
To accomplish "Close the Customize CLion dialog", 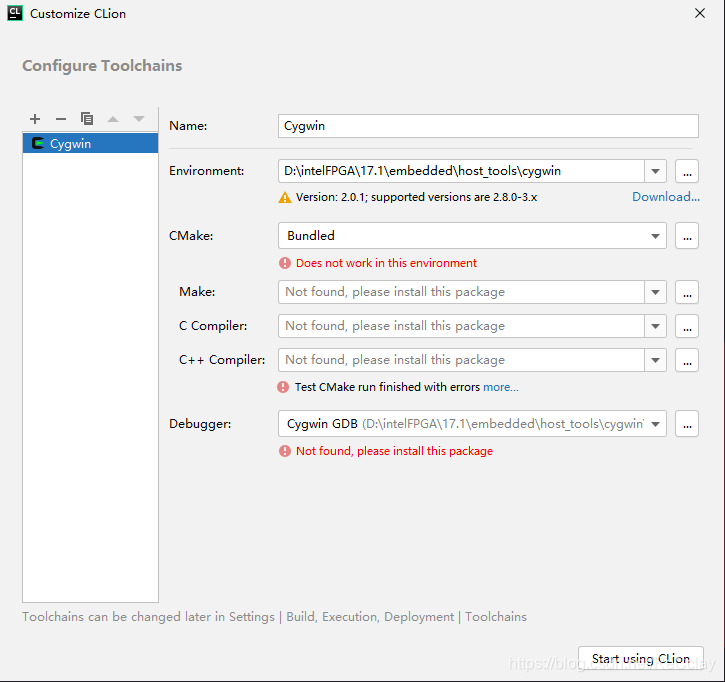I will coord(700,13).
